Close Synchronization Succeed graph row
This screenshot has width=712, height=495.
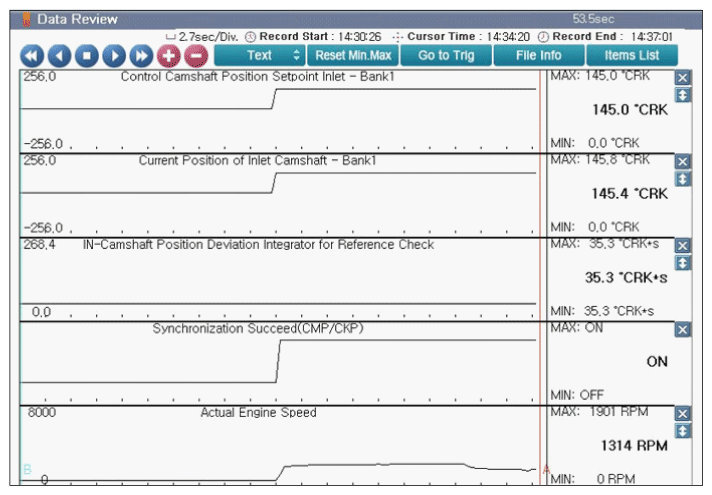tap(683, 329)
